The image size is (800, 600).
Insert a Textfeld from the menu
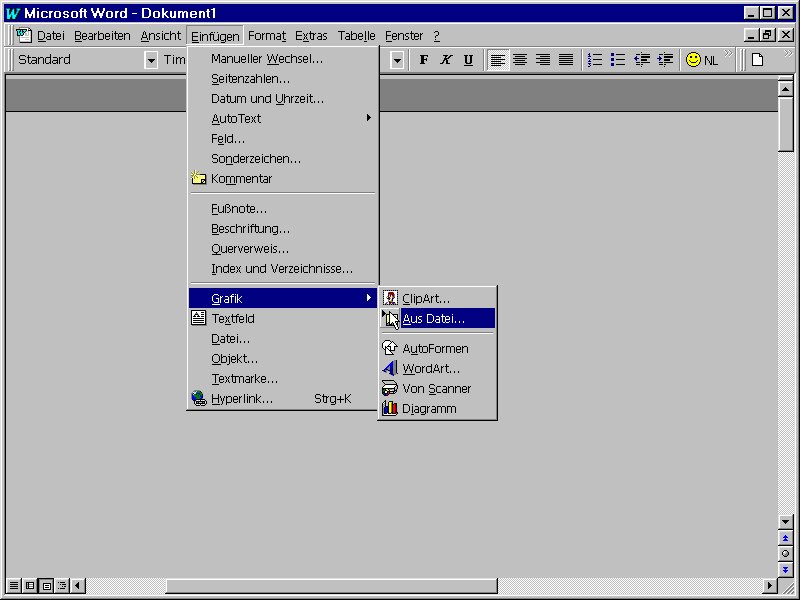click(232, 318)
